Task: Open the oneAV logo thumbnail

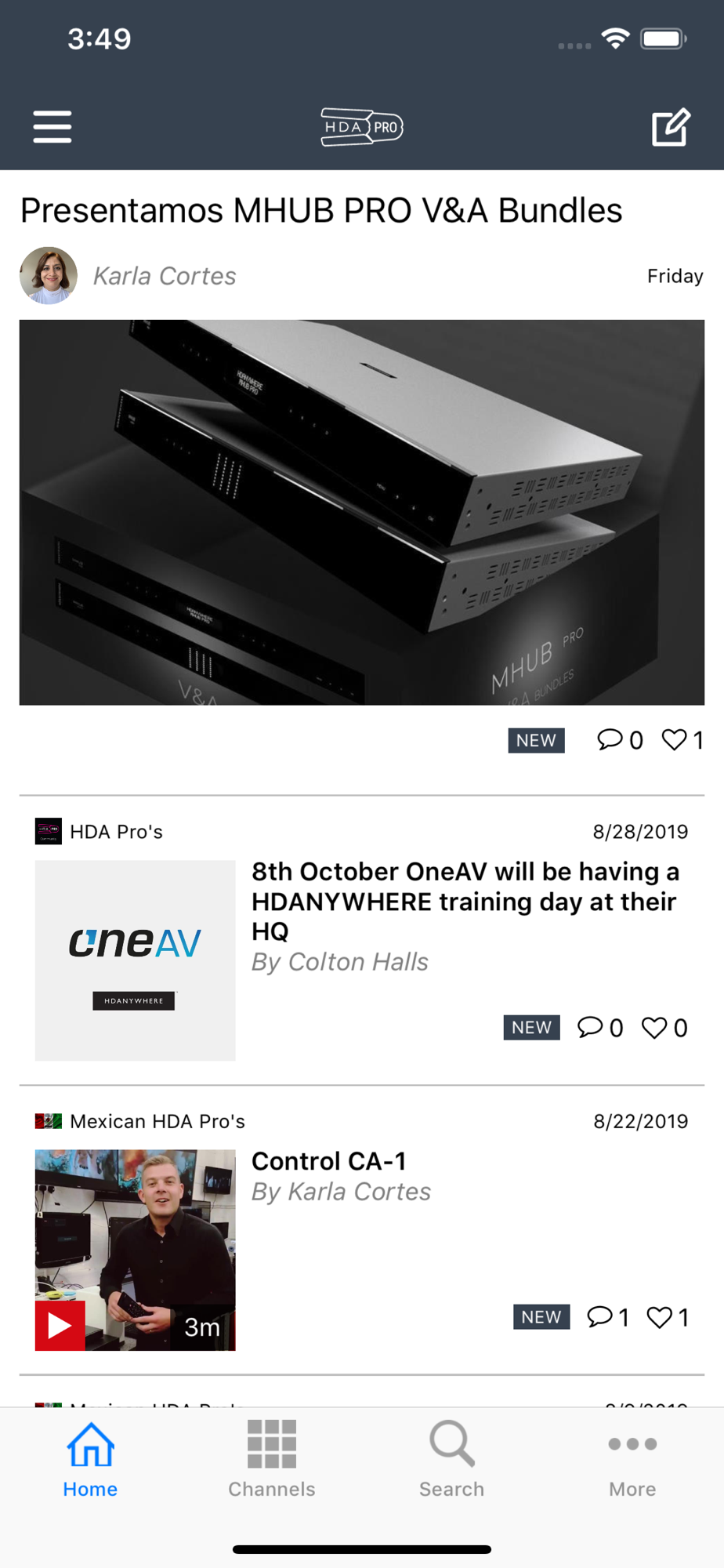Action: pyautogui.click(x=136, y=960)
